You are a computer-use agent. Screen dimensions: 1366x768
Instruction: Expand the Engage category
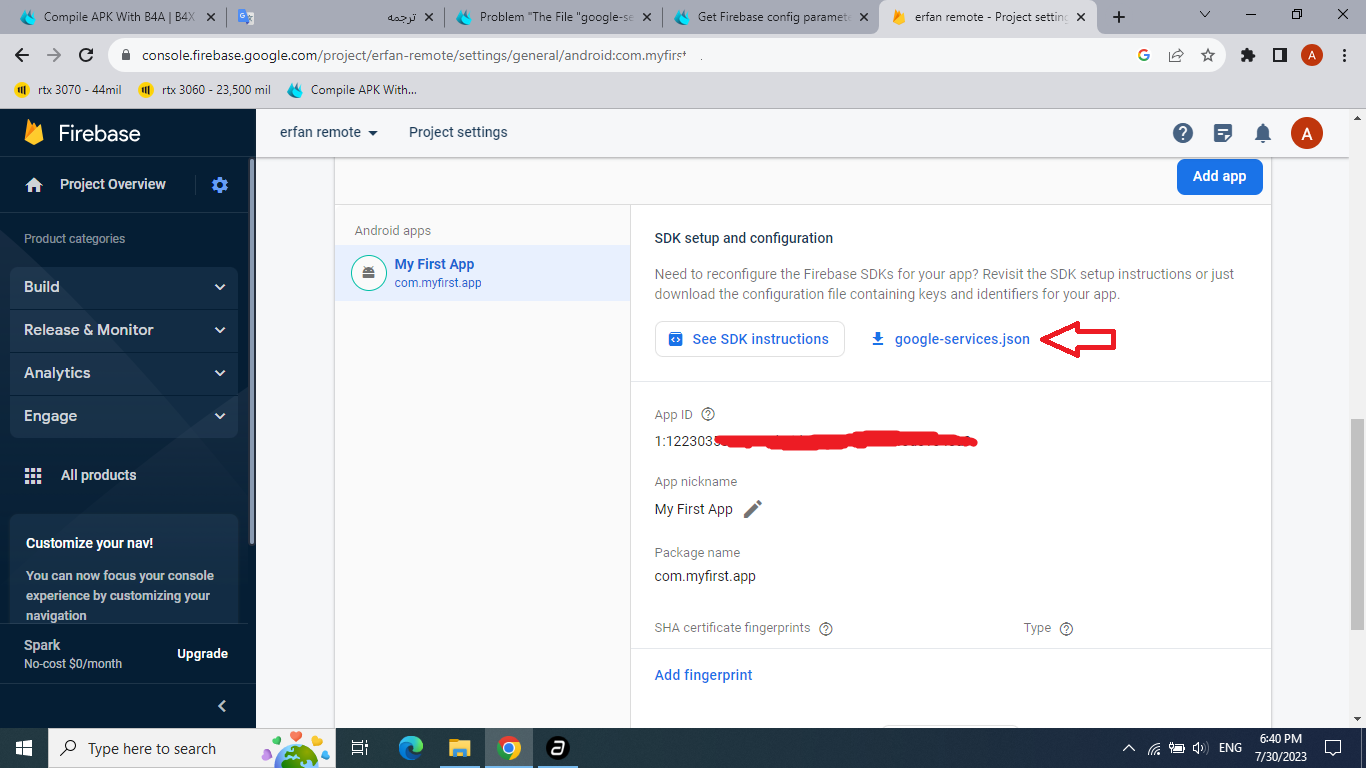click(x=124, y=416)
